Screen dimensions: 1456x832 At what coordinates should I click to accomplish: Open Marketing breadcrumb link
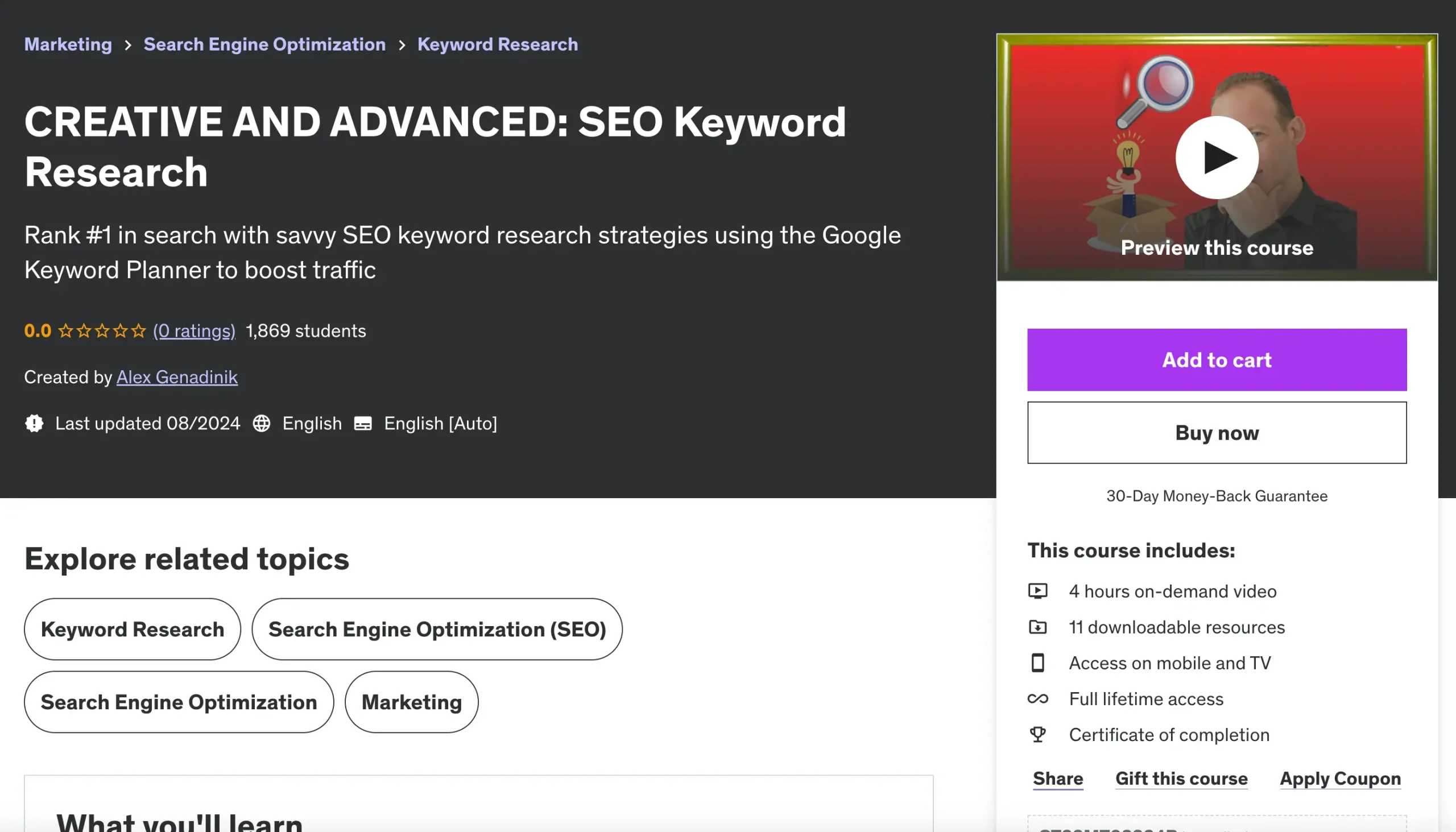coord(68,44)
